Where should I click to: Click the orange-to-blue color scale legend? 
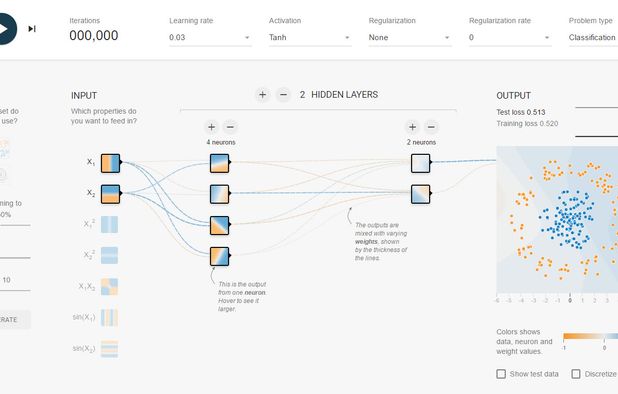click(590, 336)
